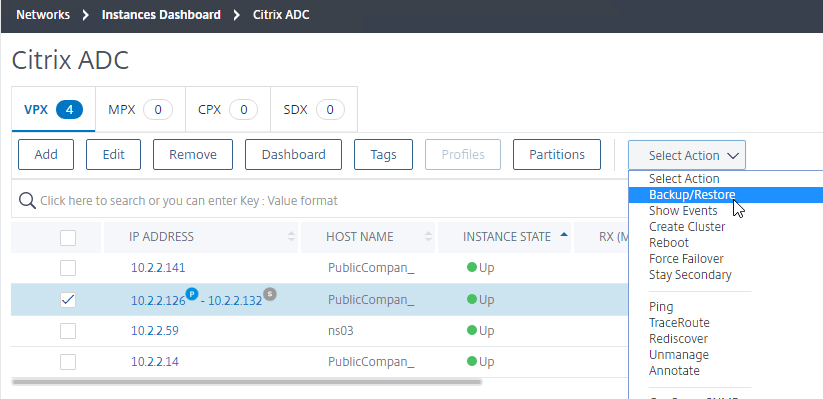Click the horizontal table scrollbar
The image size is (823, 399).
pos(247,382)
